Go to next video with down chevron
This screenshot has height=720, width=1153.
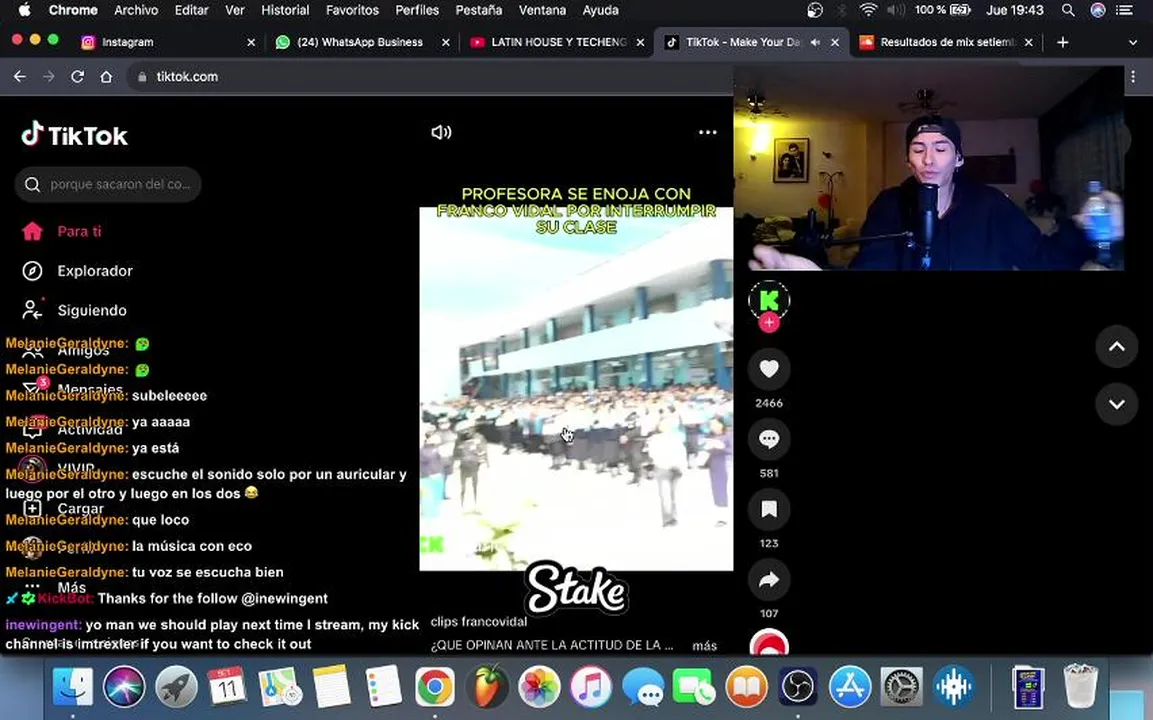coord(1117,404)
